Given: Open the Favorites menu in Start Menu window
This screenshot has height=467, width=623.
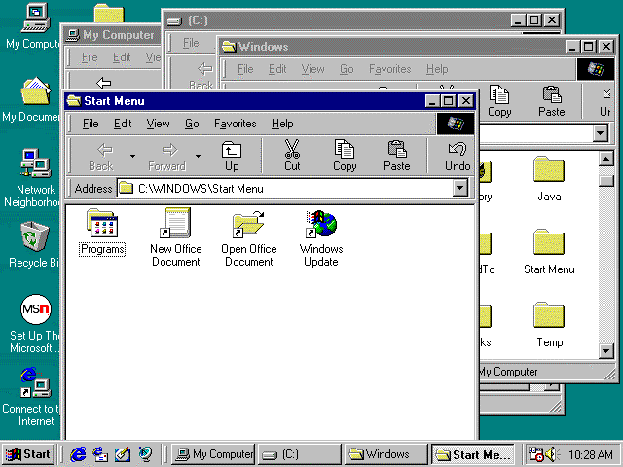Looking at the screenshot, I should (x=235, y=123).
